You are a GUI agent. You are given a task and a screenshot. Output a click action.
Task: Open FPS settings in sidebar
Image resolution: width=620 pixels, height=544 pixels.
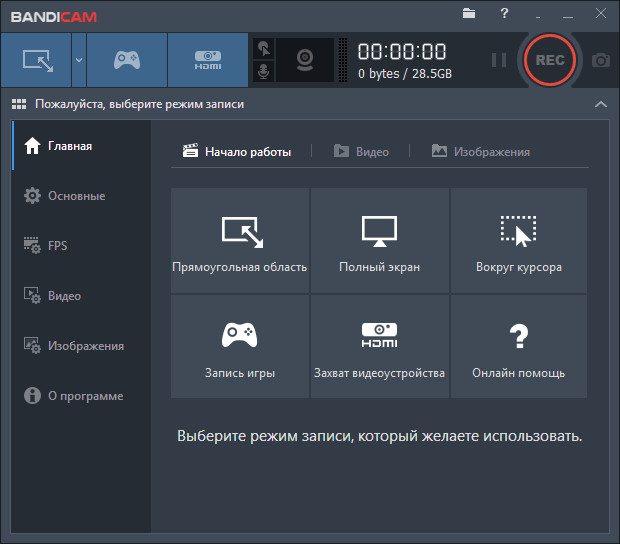click(x=58, y=246)
